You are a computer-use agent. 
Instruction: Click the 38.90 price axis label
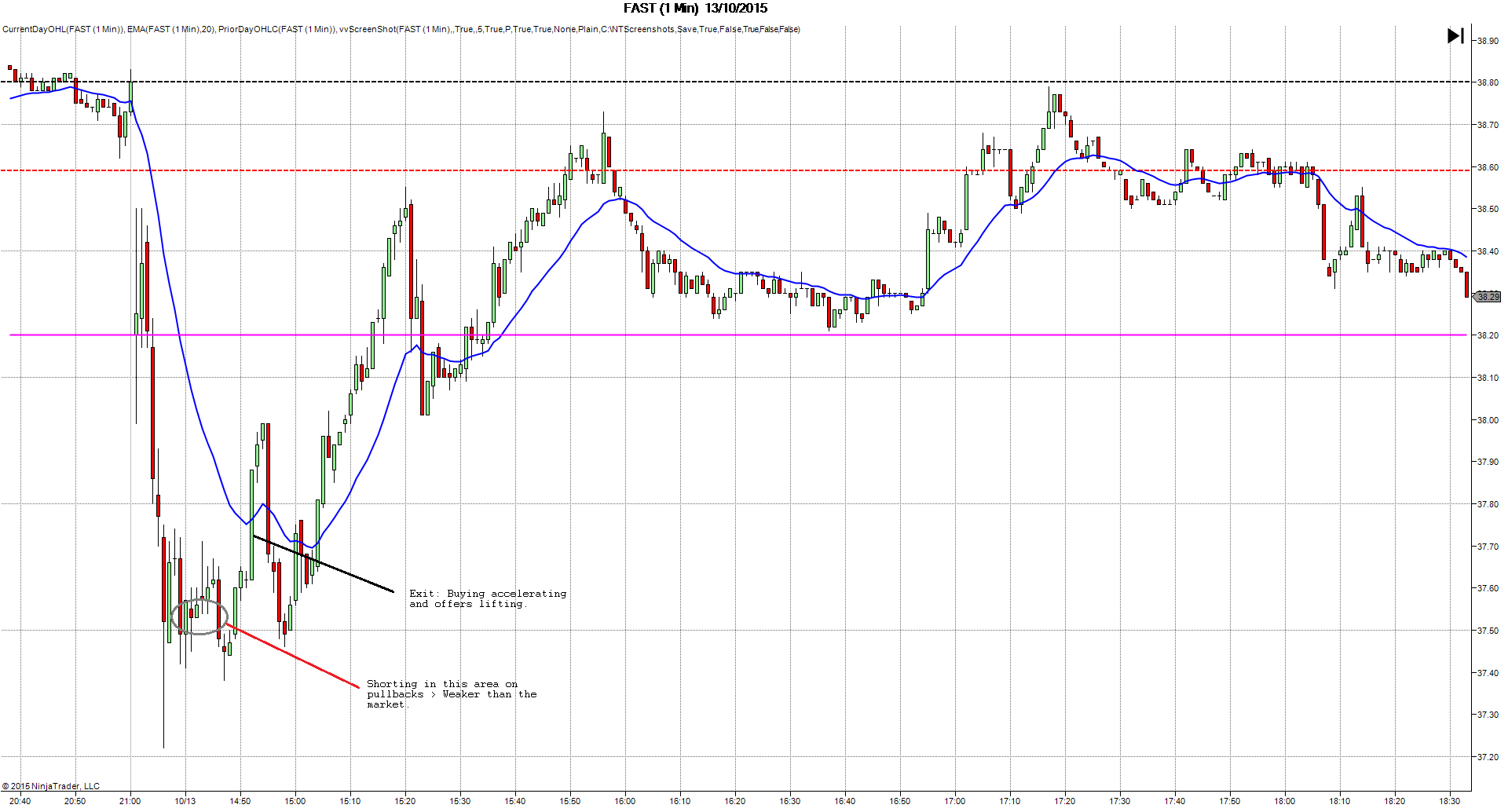pyautogui.click(x=1488, y=41)
